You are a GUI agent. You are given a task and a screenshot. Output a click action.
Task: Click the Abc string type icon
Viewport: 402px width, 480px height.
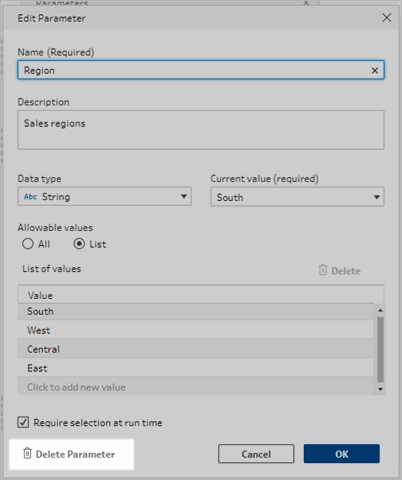[30, 197]
